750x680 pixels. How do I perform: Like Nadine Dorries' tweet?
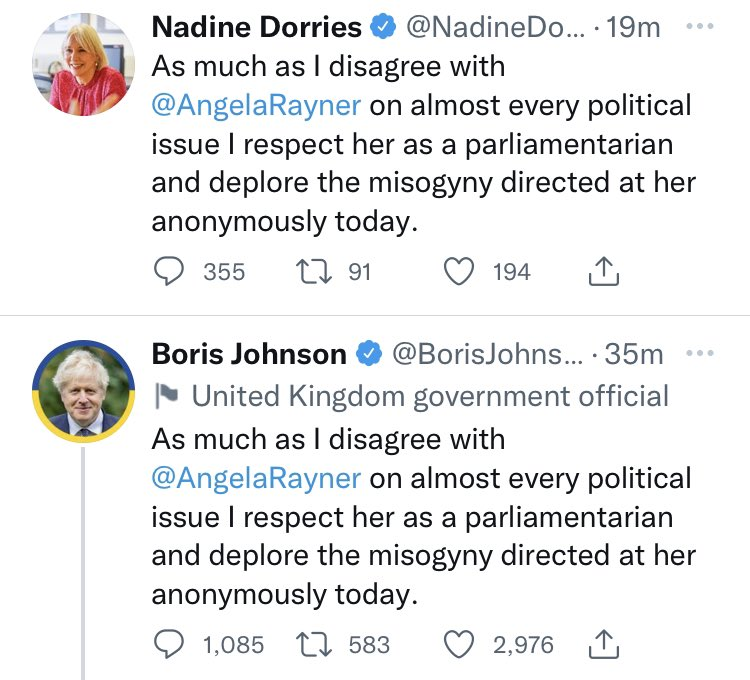[x=459, y=272]
